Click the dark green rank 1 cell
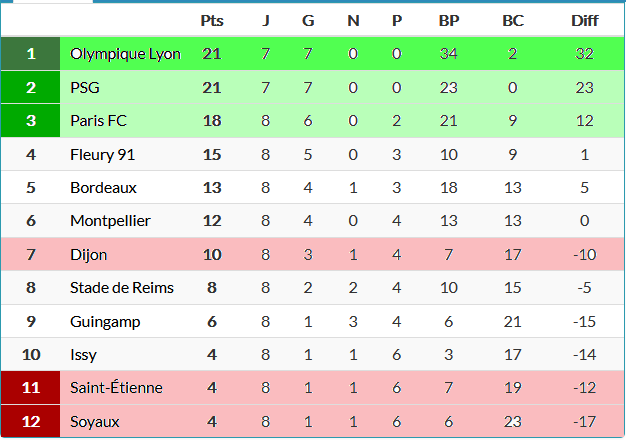 pos(30,54)
